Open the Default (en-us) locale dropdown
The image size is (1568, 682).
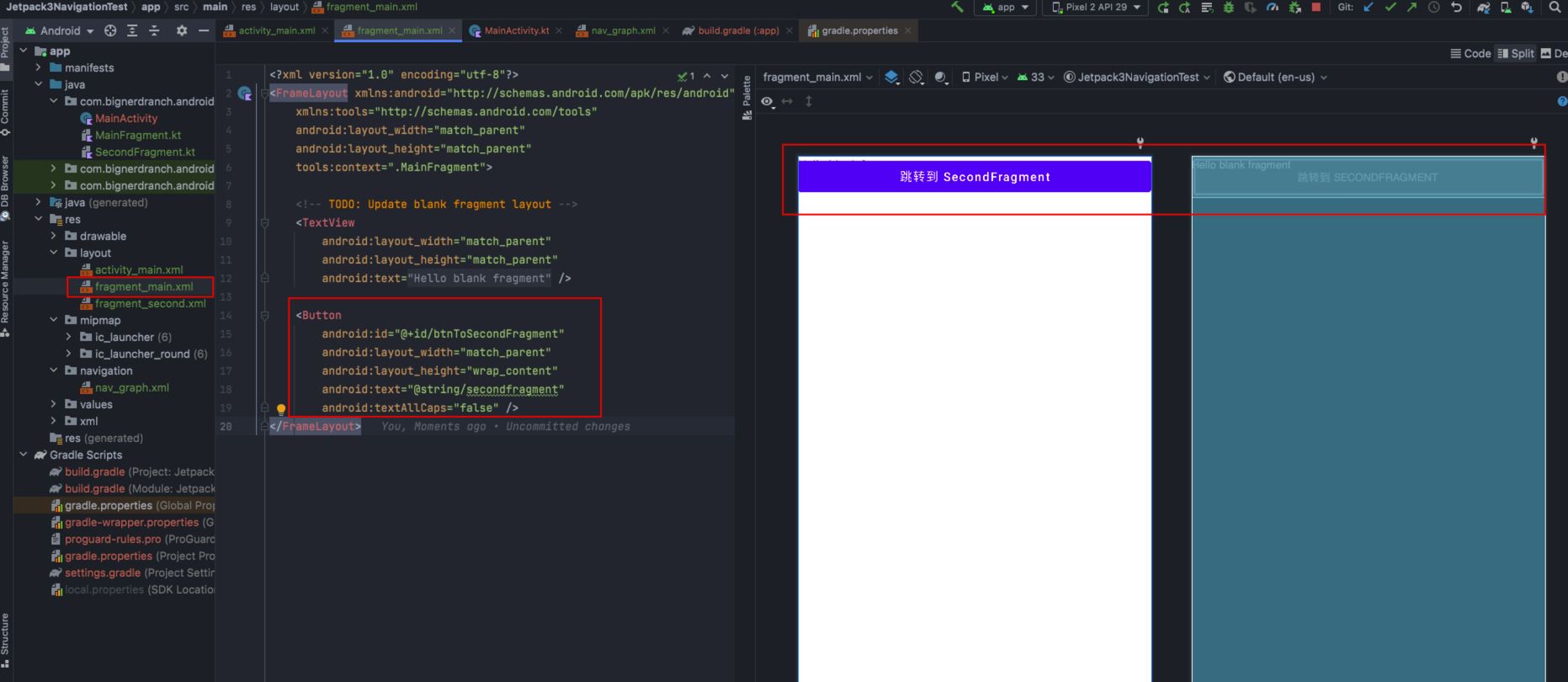pyautogui.click(x=1275, y=77)
